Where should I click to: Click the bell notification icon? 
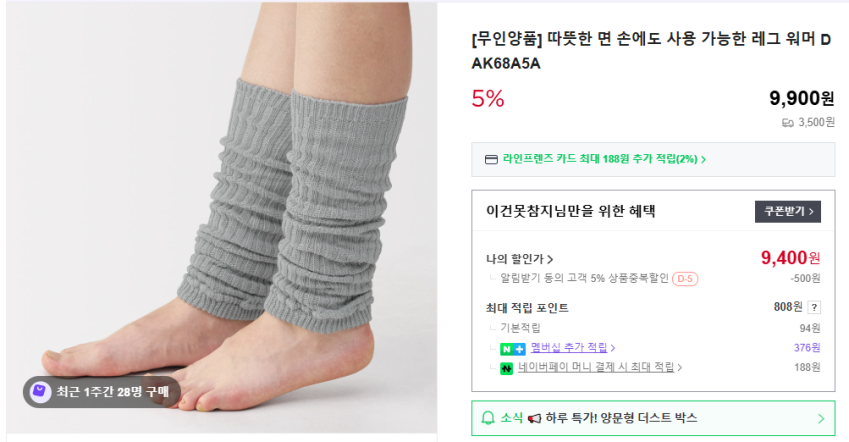tap(488, 418)
